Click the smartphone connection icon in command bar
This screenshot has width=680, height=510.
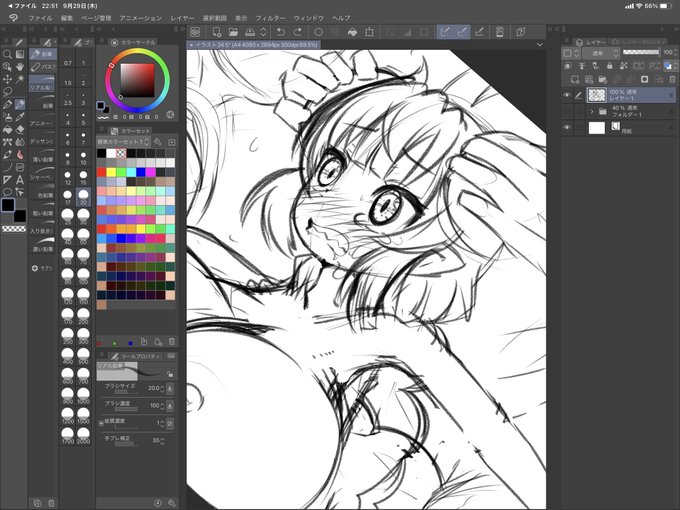(x=500, y=32)
